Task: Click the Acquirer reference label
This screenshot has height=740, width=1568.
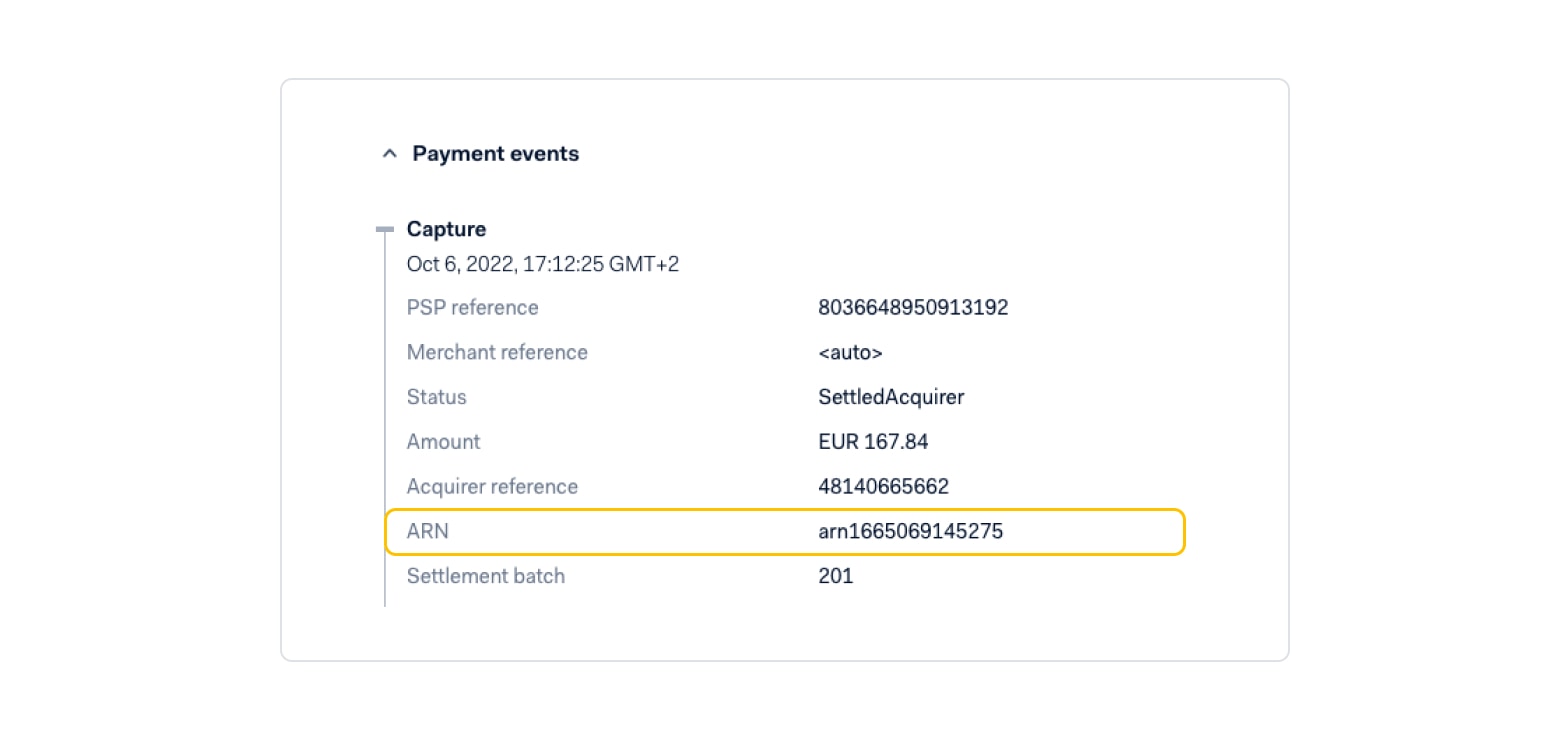Action: click(492, 487)
